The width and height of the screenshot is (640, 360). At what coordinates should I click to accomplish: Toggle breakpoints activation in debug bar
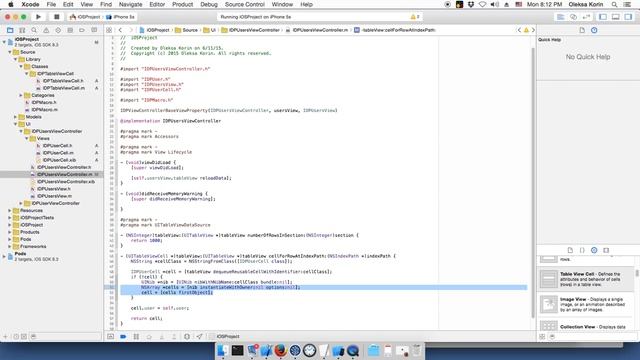pyautogui.click(x=123, y=336)
